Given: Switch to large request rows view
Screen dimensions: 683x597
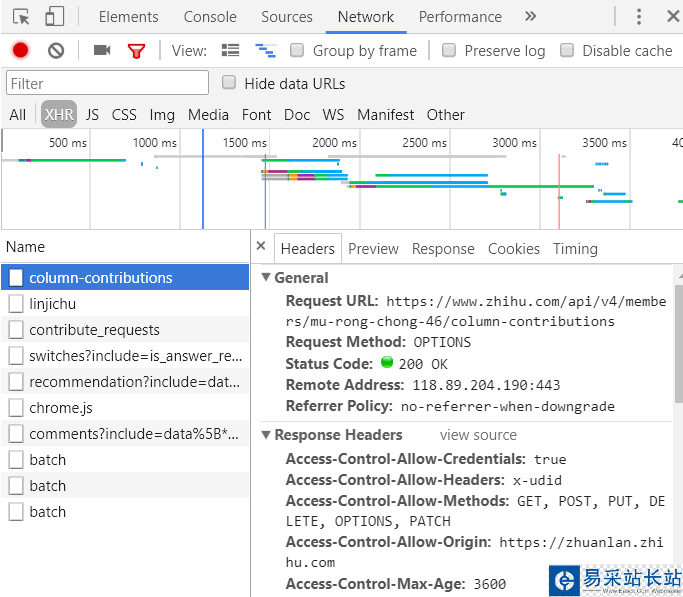Looking at the screenshot, I should pos(230,51).
